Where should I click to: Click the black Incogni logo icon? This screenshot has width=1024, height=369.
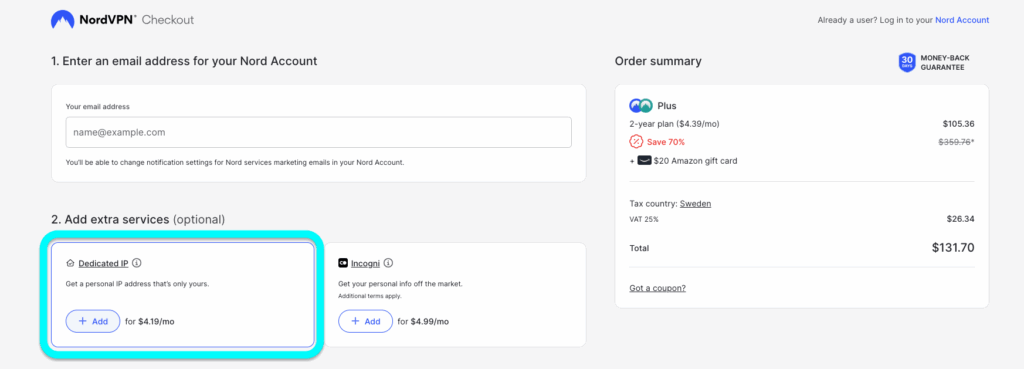[x=343, y=264]
